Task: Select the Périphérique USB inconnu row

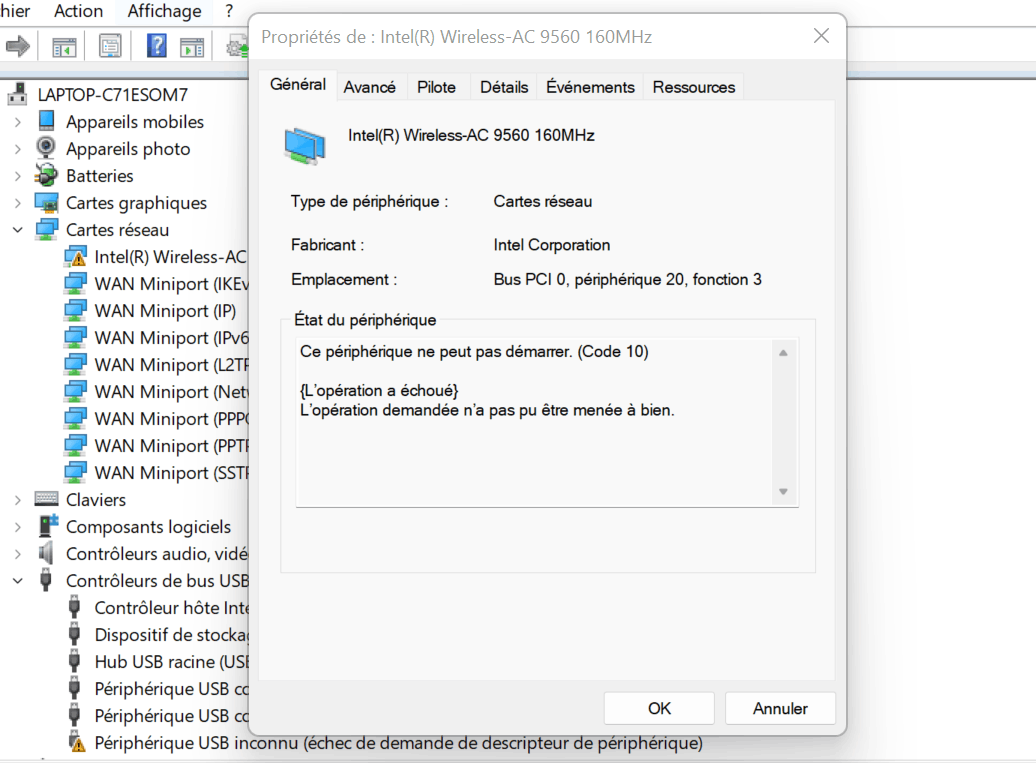Action: [x=386, y=743]
